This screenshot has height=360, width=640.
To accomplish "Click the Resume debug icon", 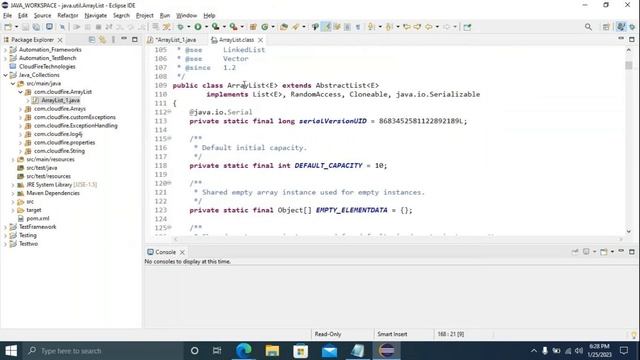I will 76,27.
